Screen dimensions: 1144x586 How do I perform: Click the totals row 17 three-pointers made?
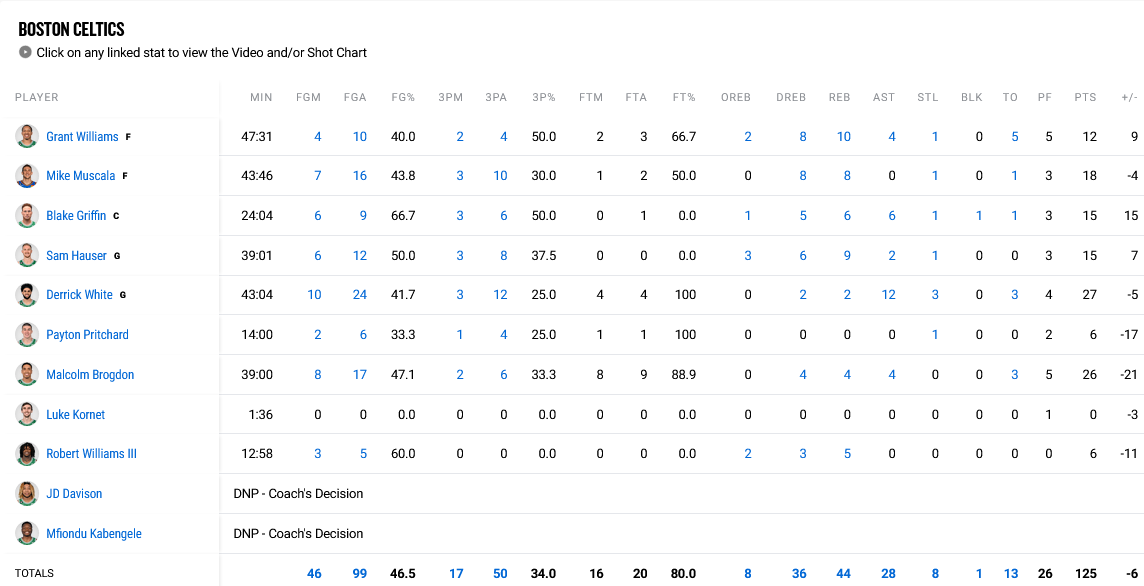pyautogui.click(x=456, y=573)
